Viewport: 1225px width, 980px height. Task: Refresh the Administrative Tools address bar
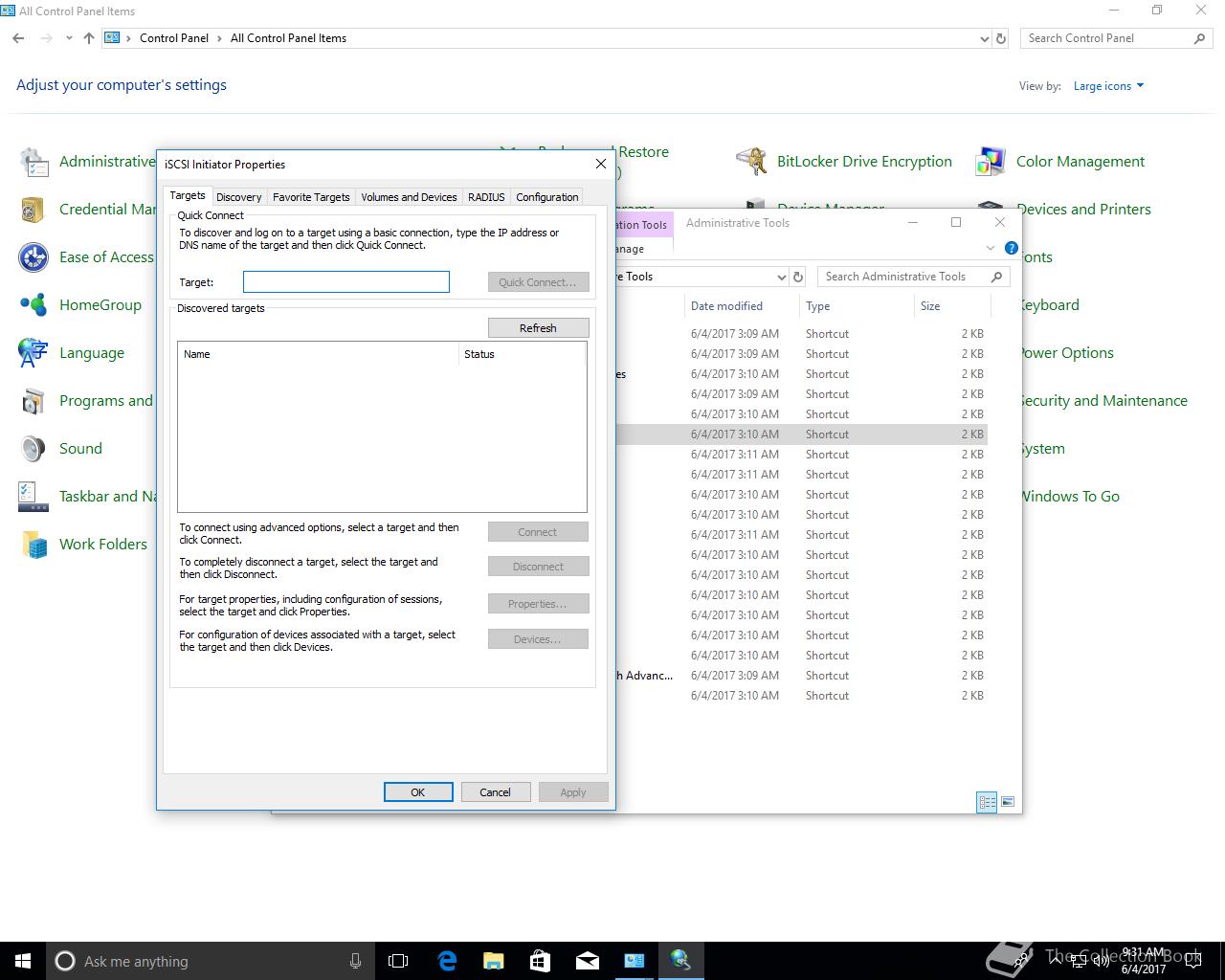(798, 277)
